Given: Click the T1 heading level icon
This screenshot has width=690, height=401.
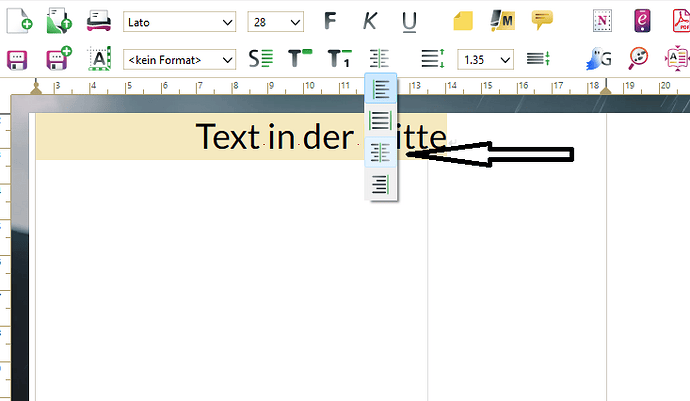Looking at the screenshot, I should (x=339, y=59).
